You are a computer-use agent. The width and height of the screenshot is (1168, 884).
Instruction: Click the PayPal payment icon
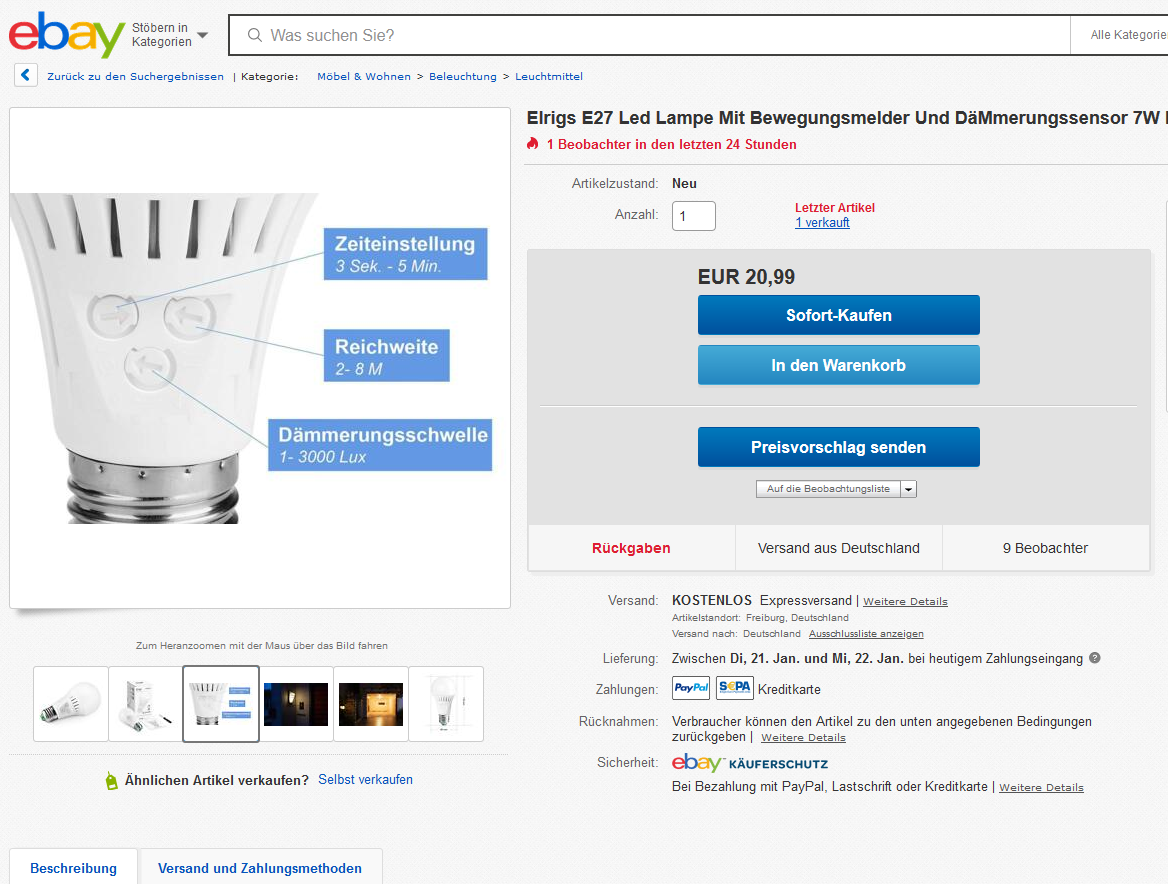[691, 688]
